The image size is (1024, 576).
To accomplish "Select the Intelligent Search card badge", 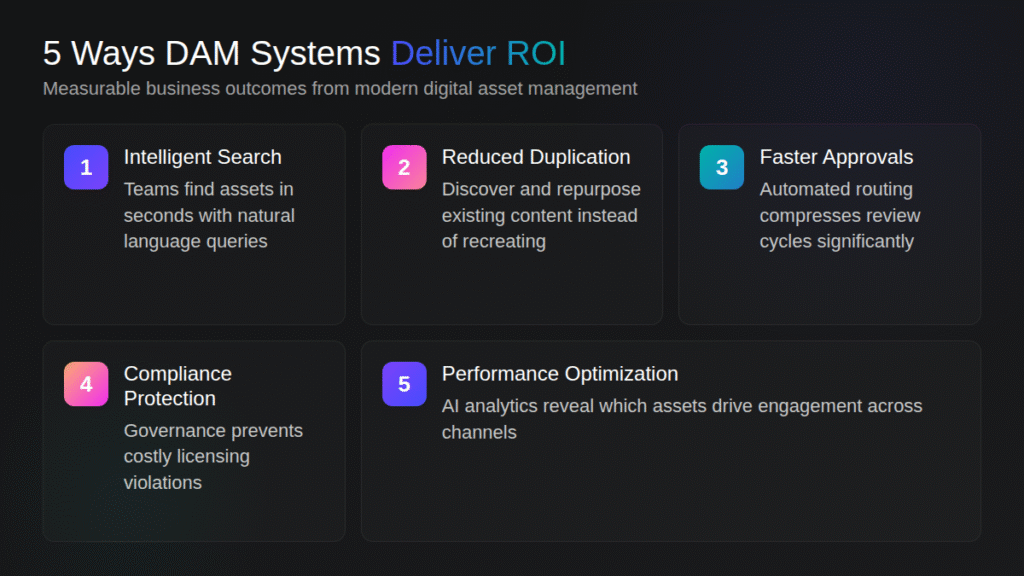I will coord(86,167).
